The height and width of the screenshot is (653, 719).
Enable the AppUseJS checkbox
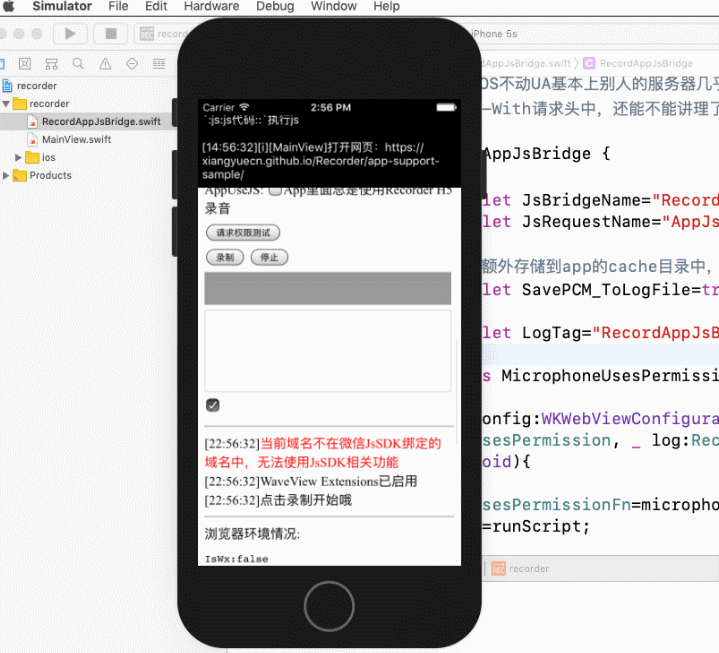coord(275,191)
